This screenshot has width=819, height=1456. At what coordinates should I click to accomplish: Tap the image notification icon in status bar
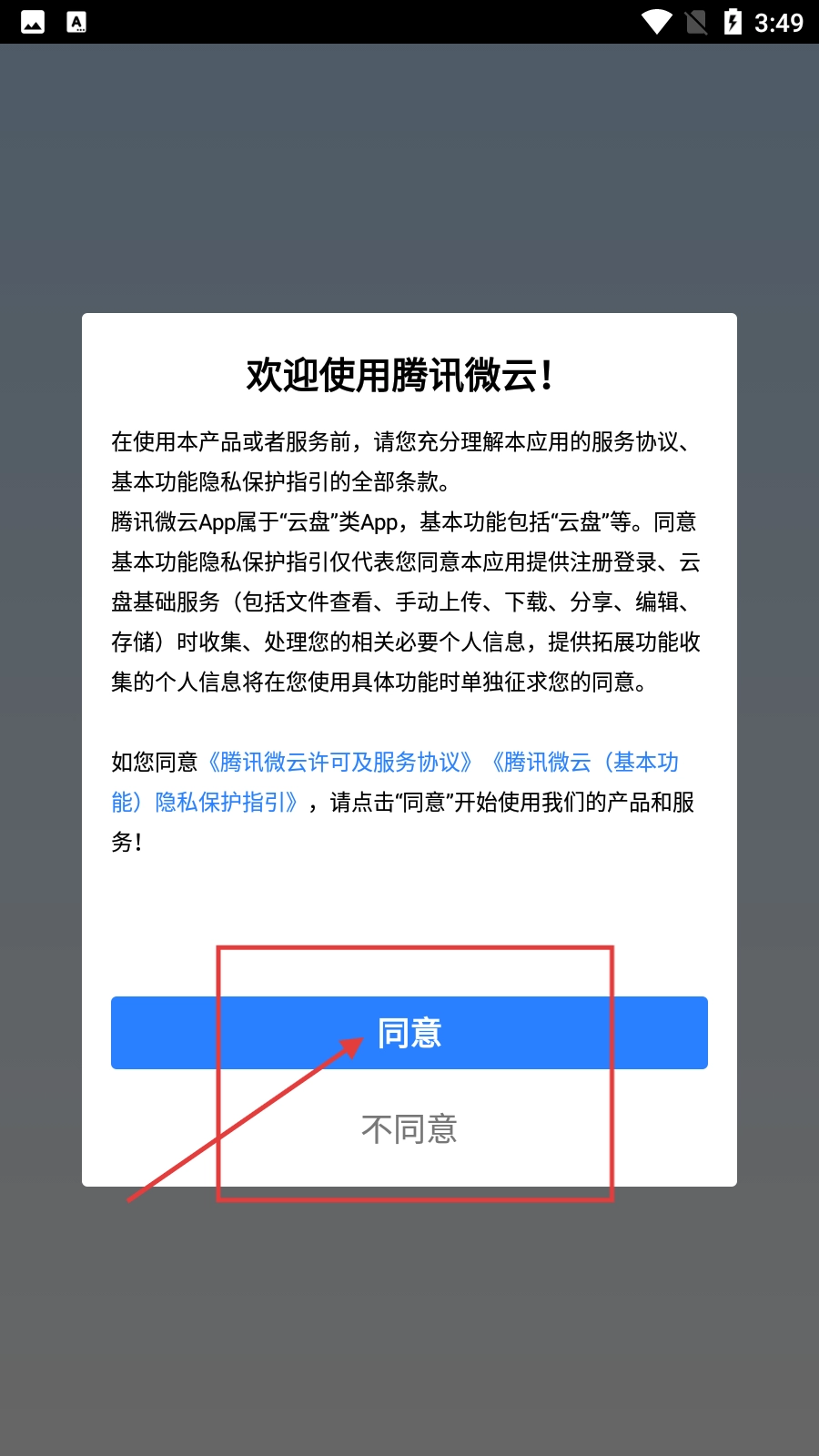(33, 22)
